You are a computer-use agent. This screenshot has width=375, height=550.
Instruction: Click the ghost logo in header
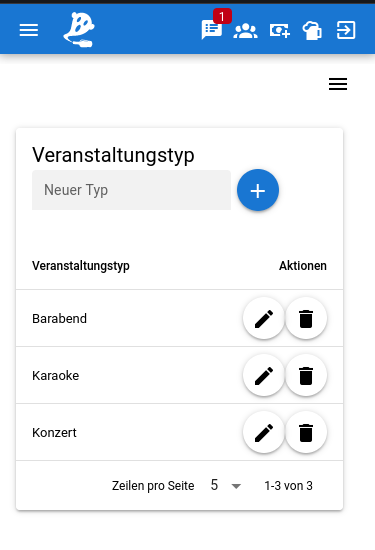click(79, 30)
